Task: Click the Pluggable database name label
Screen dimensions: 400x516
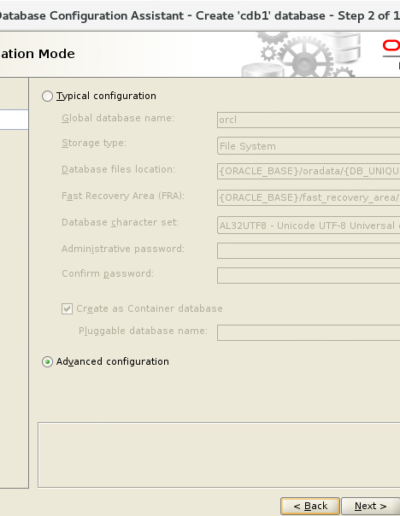Action: (143, 331)
